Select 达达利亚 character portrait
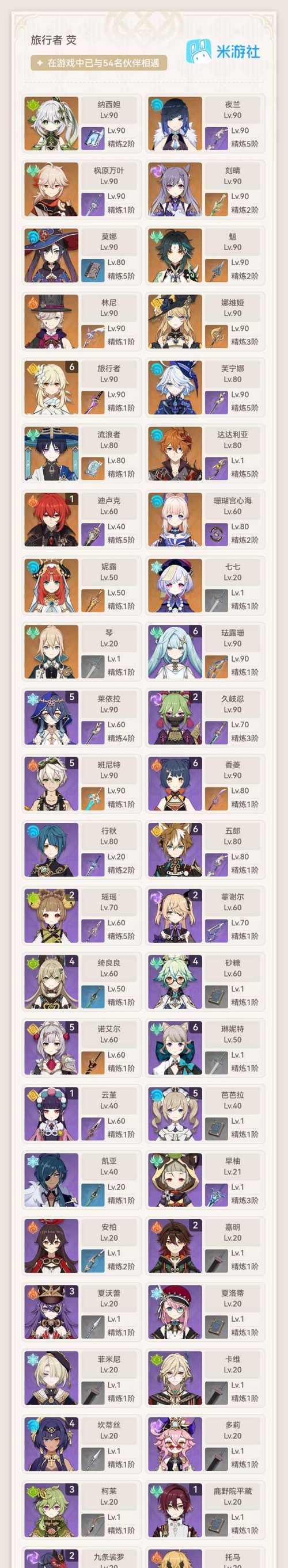Screen dimensions: 288x1568 (175, 453)
